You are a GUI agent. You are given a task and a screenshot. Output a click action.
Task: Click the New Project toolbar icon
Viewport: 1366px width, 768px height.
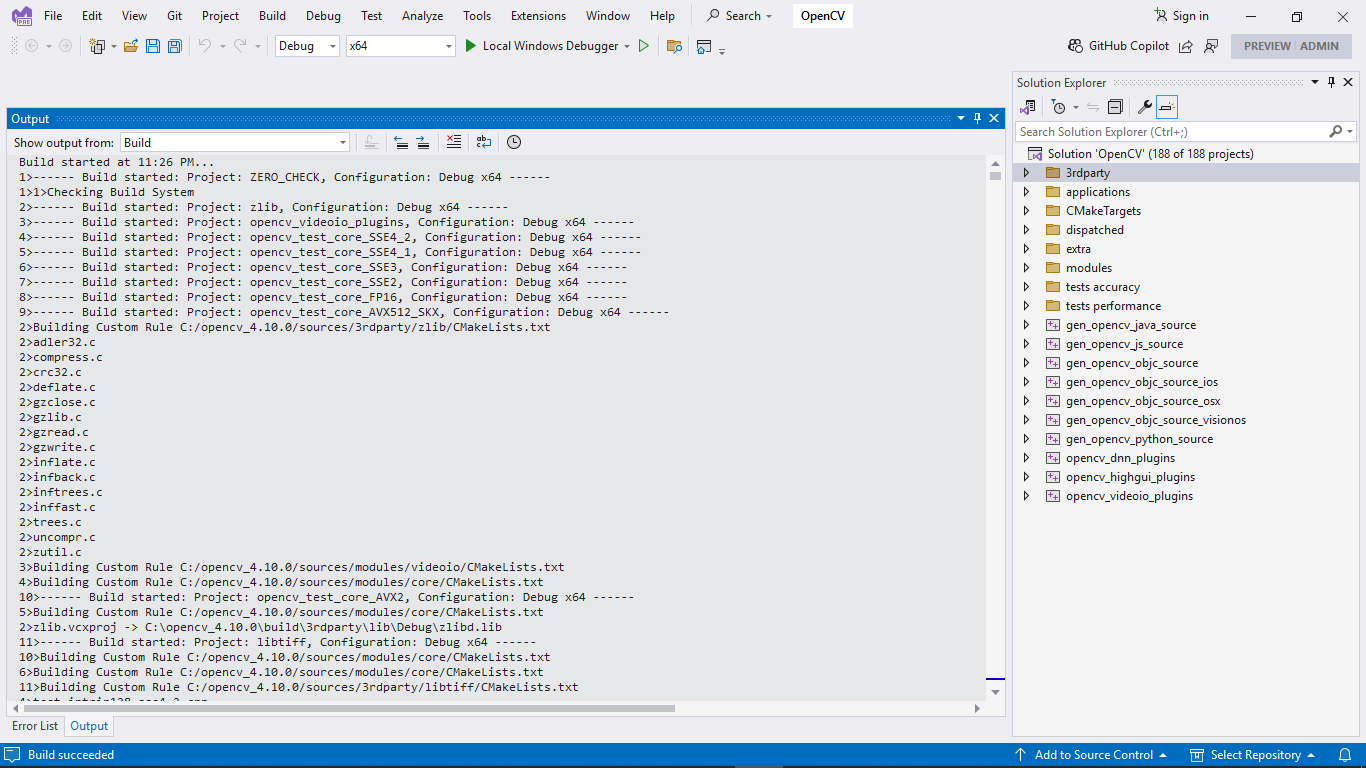pos(97,46)
